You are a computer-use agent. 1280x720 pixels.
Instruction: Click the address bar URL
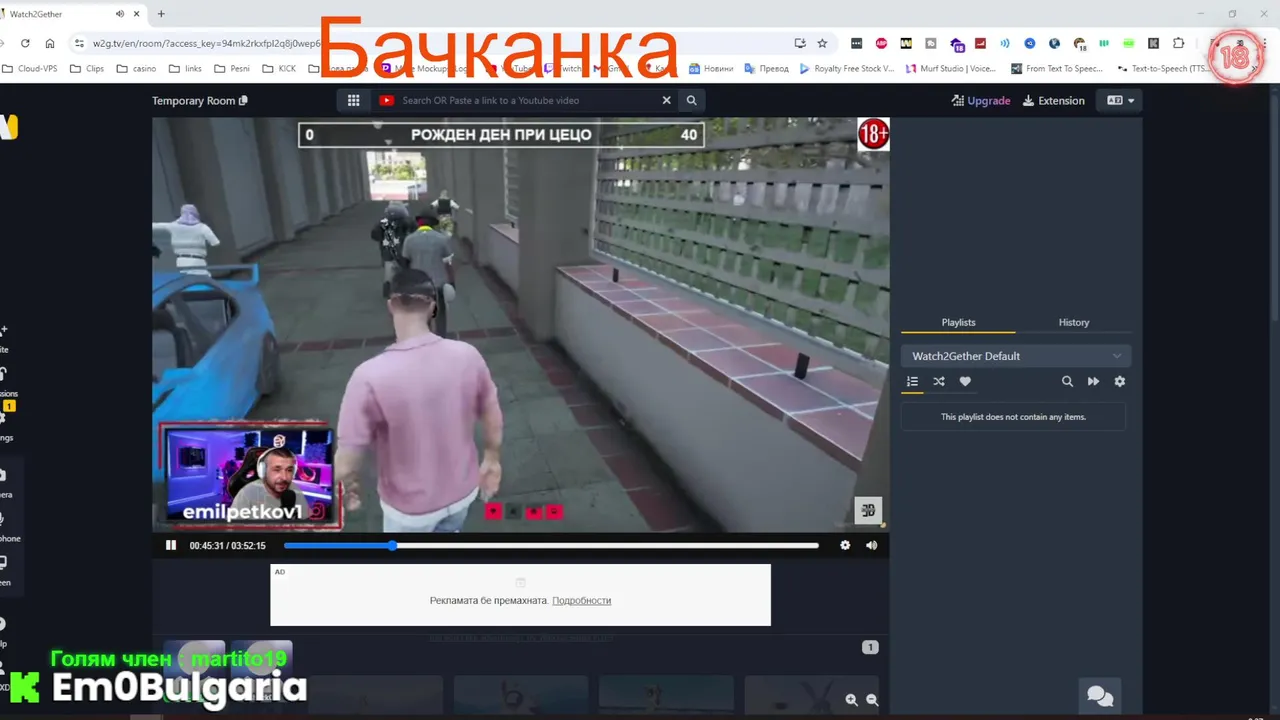[207, 43]
